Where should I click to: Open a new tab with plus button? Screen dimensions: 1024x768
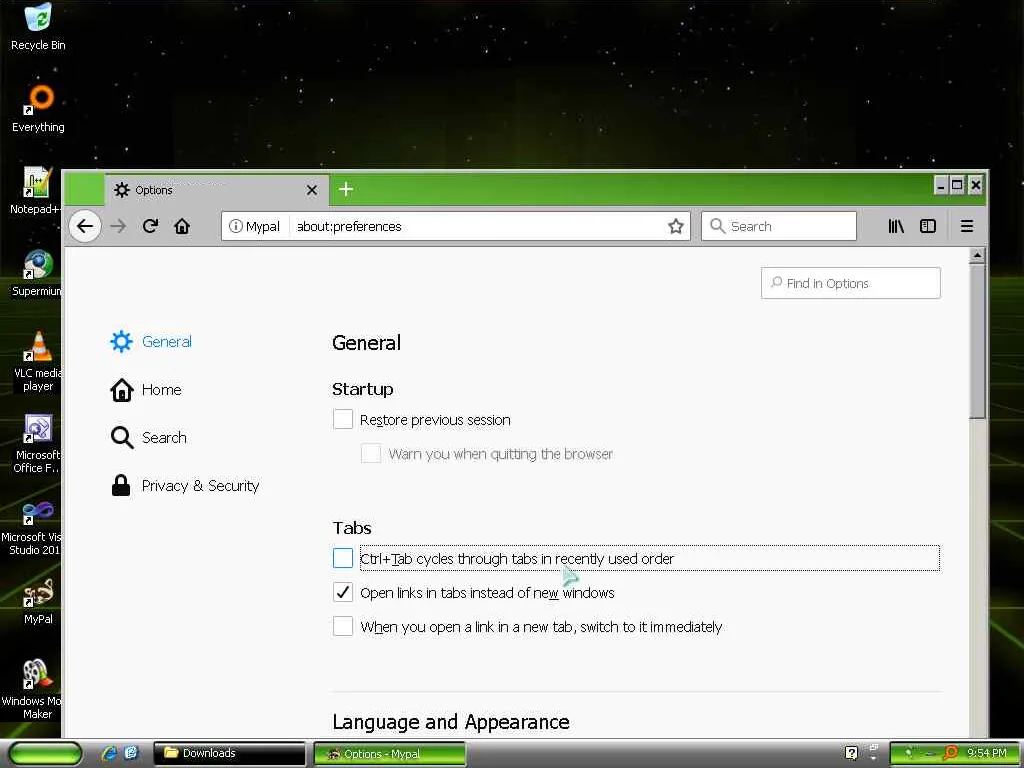coord(346,189)
